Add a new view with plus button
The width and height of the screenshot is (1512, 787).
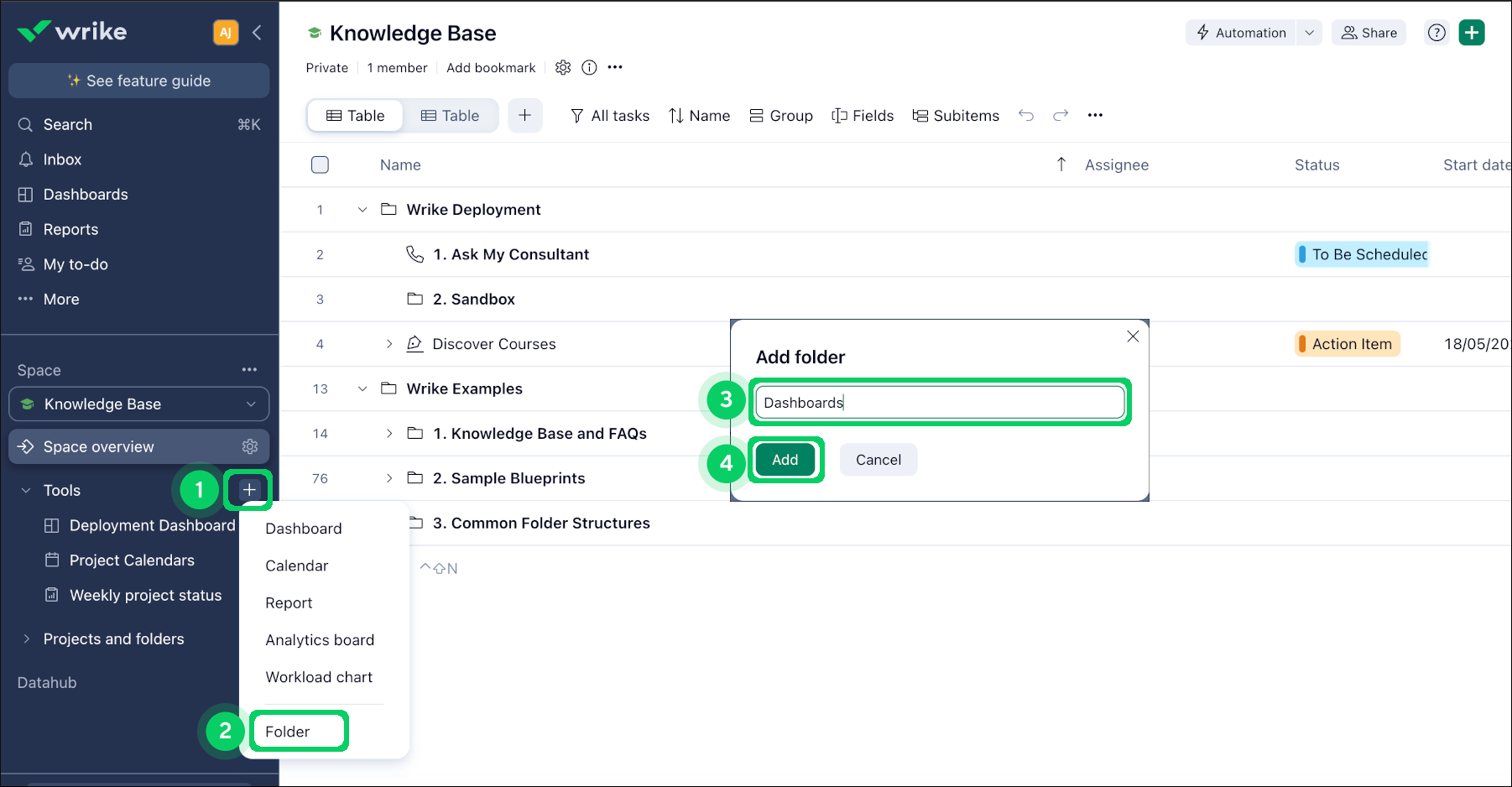(x=524, y=116)
